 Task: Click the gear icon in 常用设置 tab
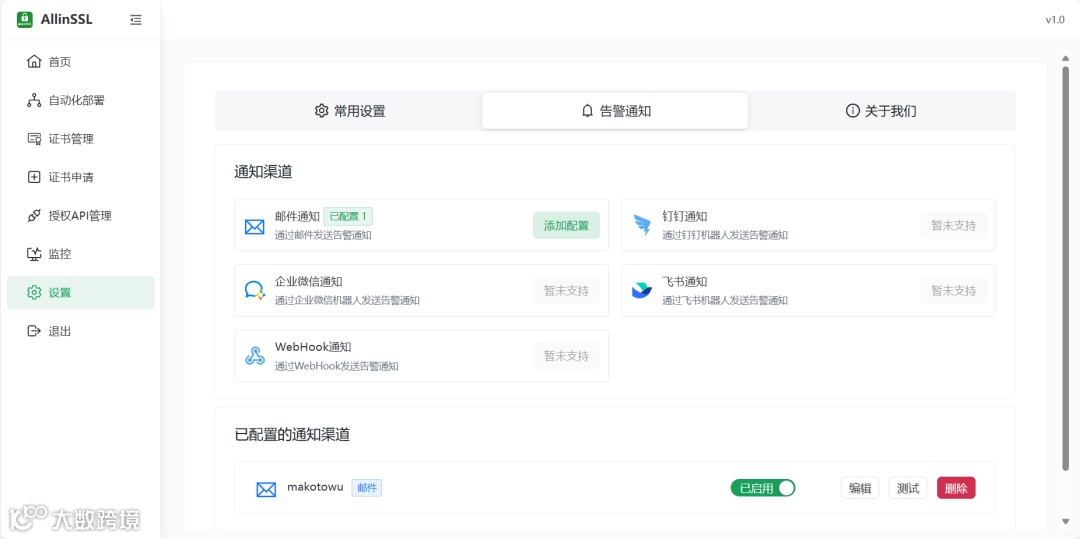[x=321, y=111]
